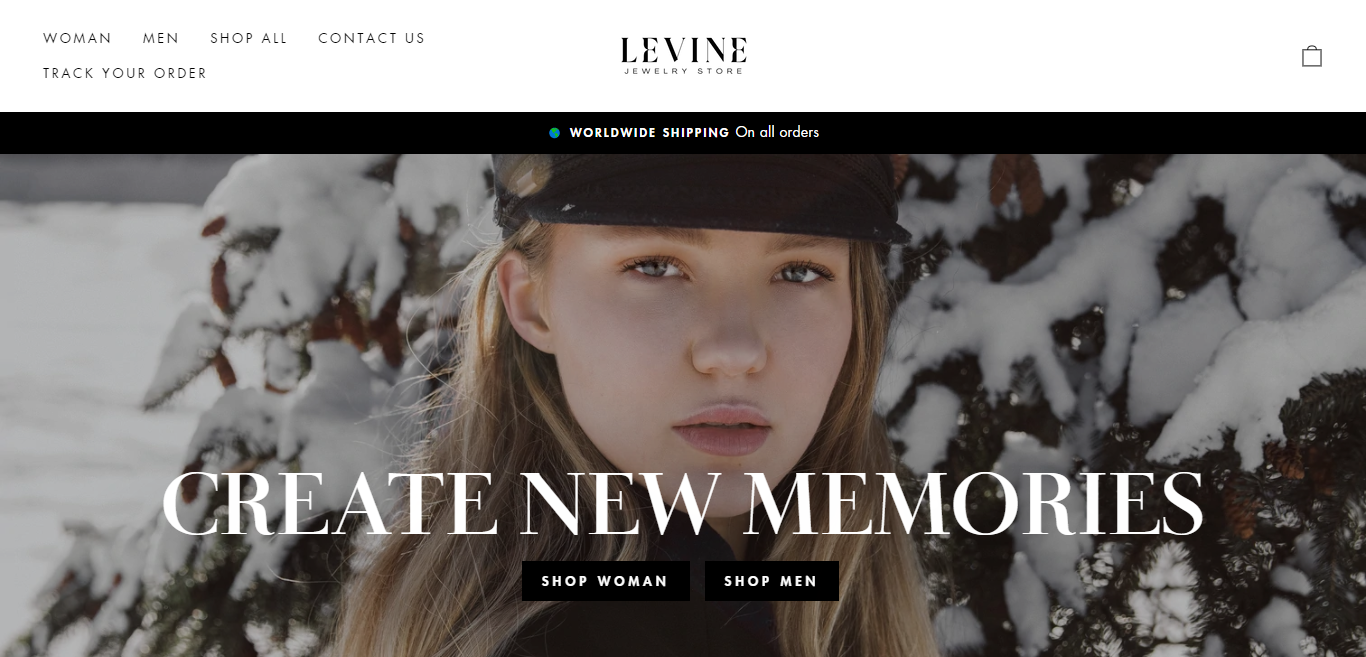Click the SHOP MEN button
Screen dimensions: 1366x657
click(x=771, y=581)
